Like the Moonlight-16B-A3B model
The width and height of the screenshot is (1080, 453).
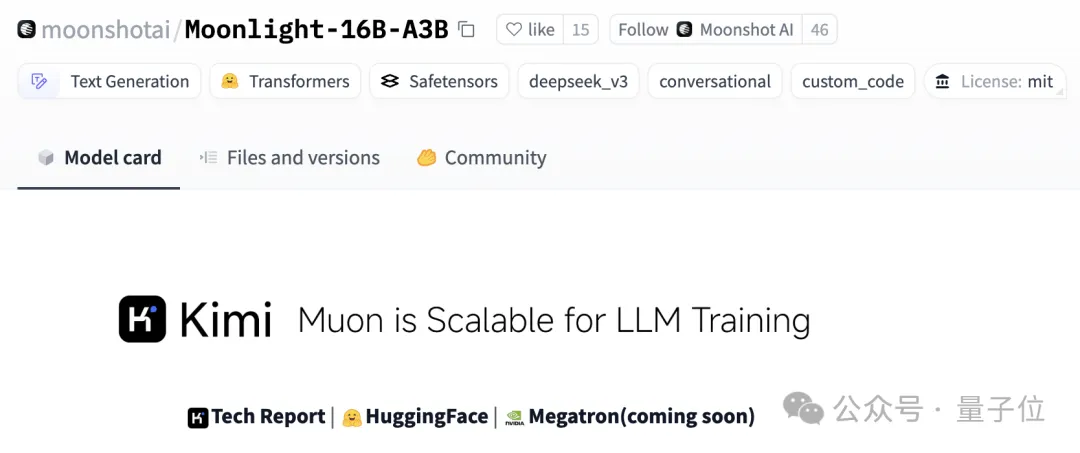click(530, 30)
